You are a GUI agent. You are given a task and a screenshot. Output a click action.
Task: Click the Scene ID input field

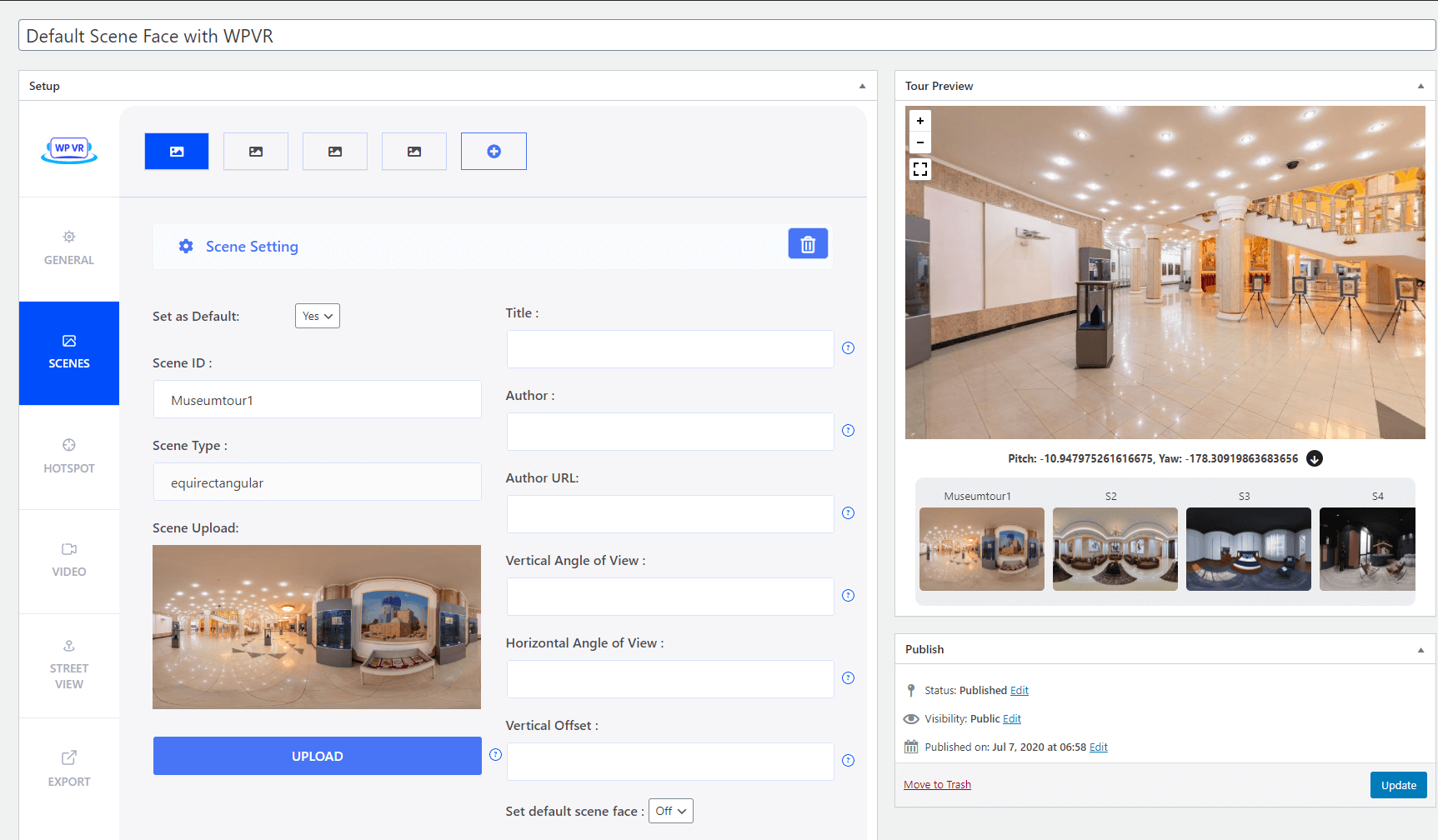tap(318, 399)
